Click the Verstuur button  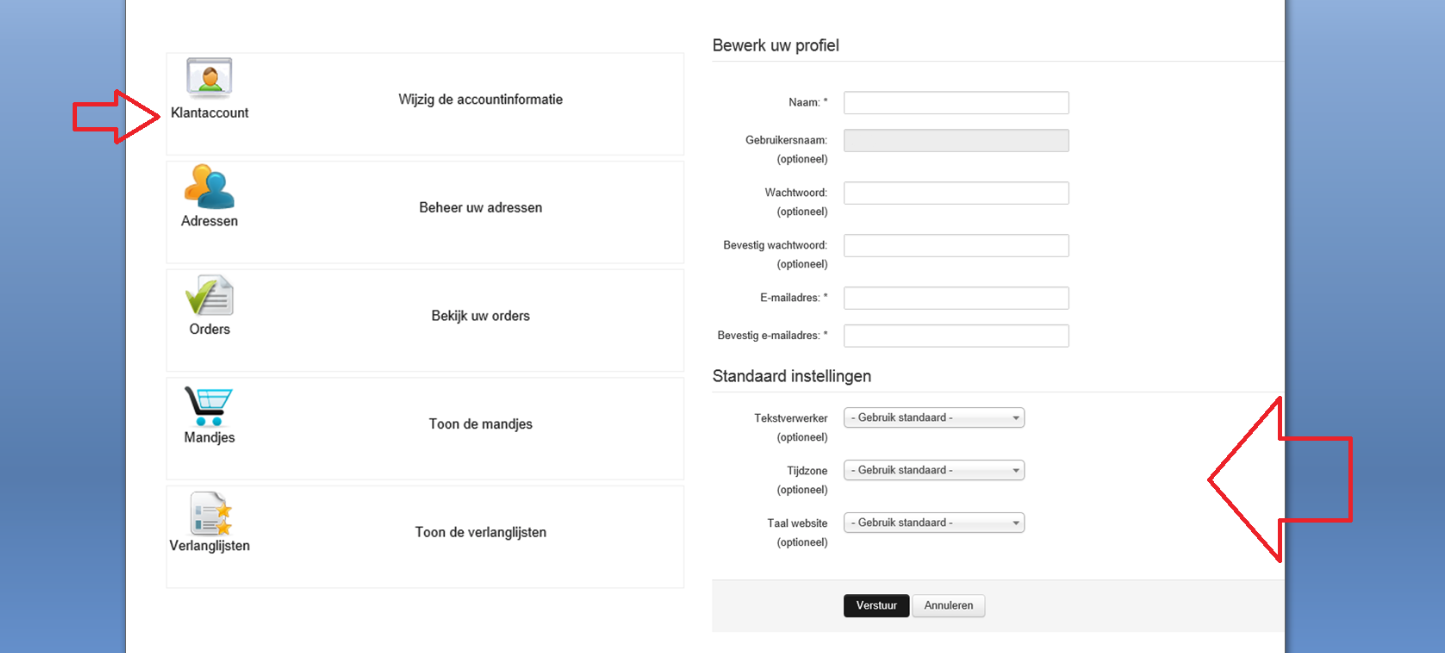coord(877,606)
